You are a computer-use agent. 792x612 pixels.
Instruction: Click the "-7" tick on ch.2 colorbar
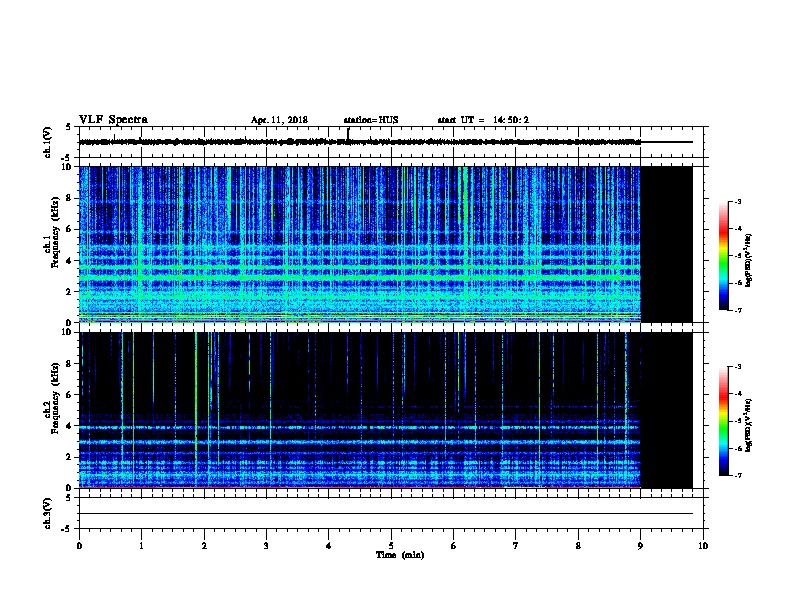[x=737, y=475]
